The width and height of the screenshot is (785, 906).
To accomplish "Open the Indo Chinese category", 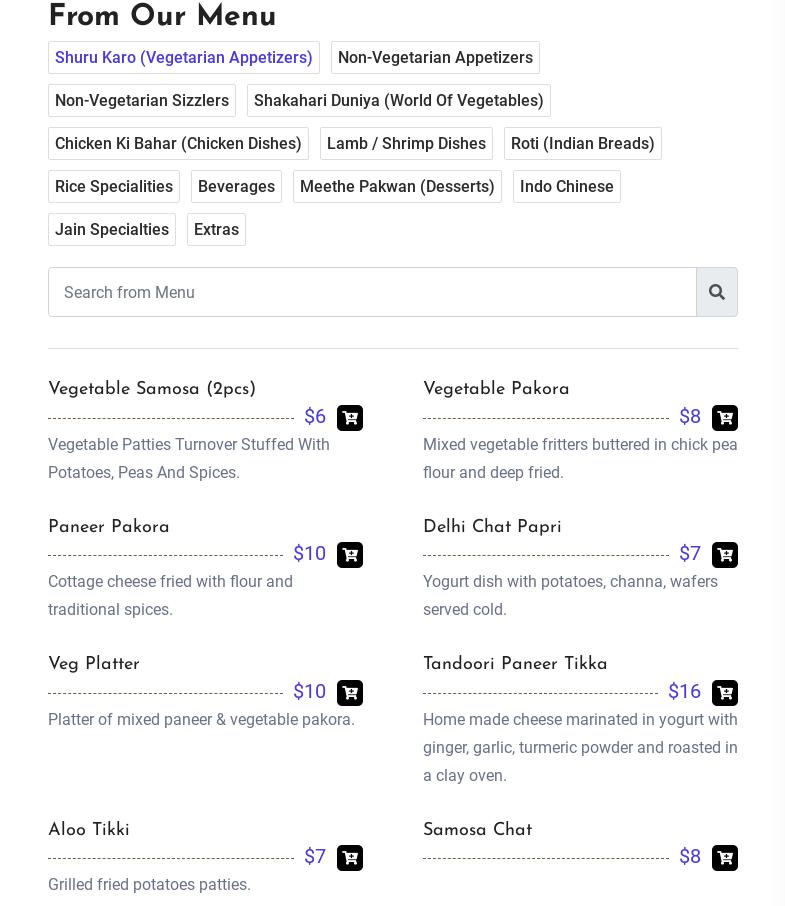I will [x=567, y=187].
